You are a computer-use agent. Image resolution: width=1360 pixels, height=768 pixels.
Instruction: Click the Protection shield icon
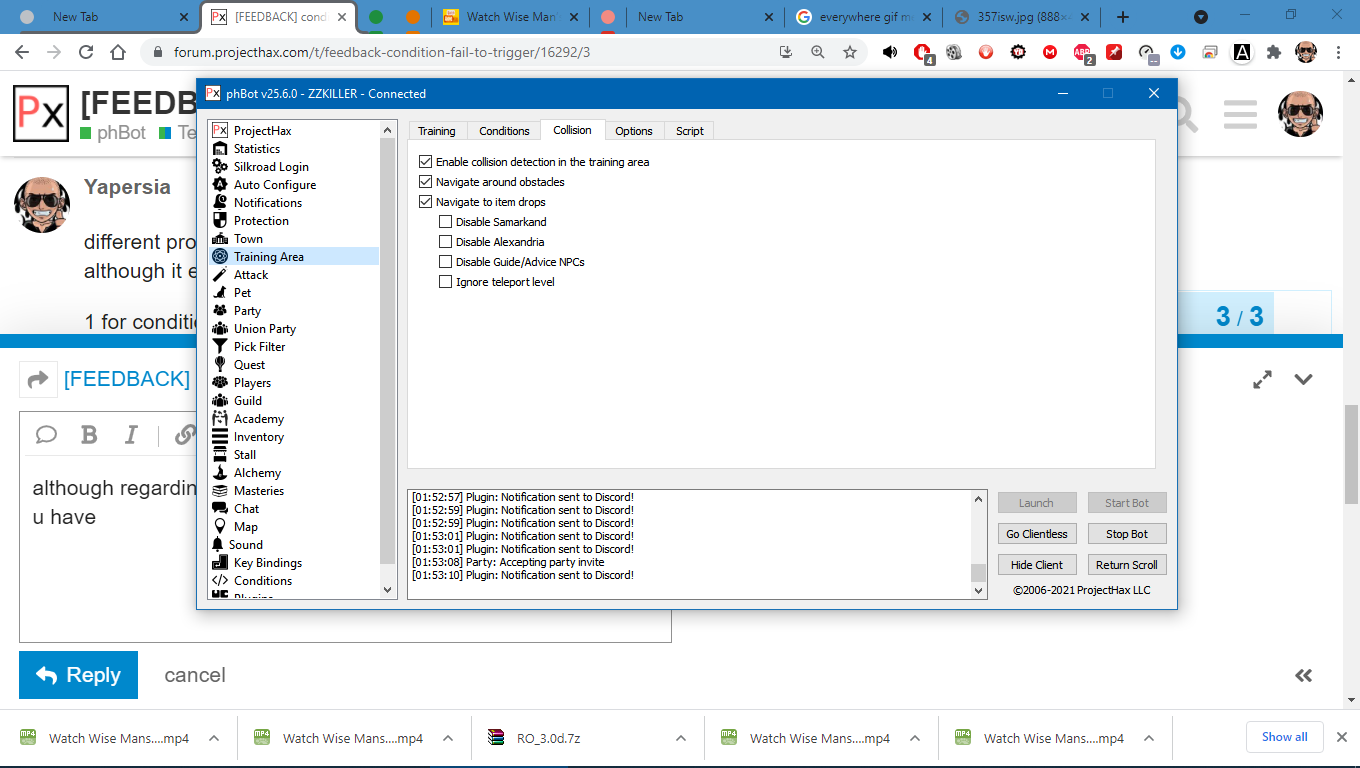[x=220, y=221]
